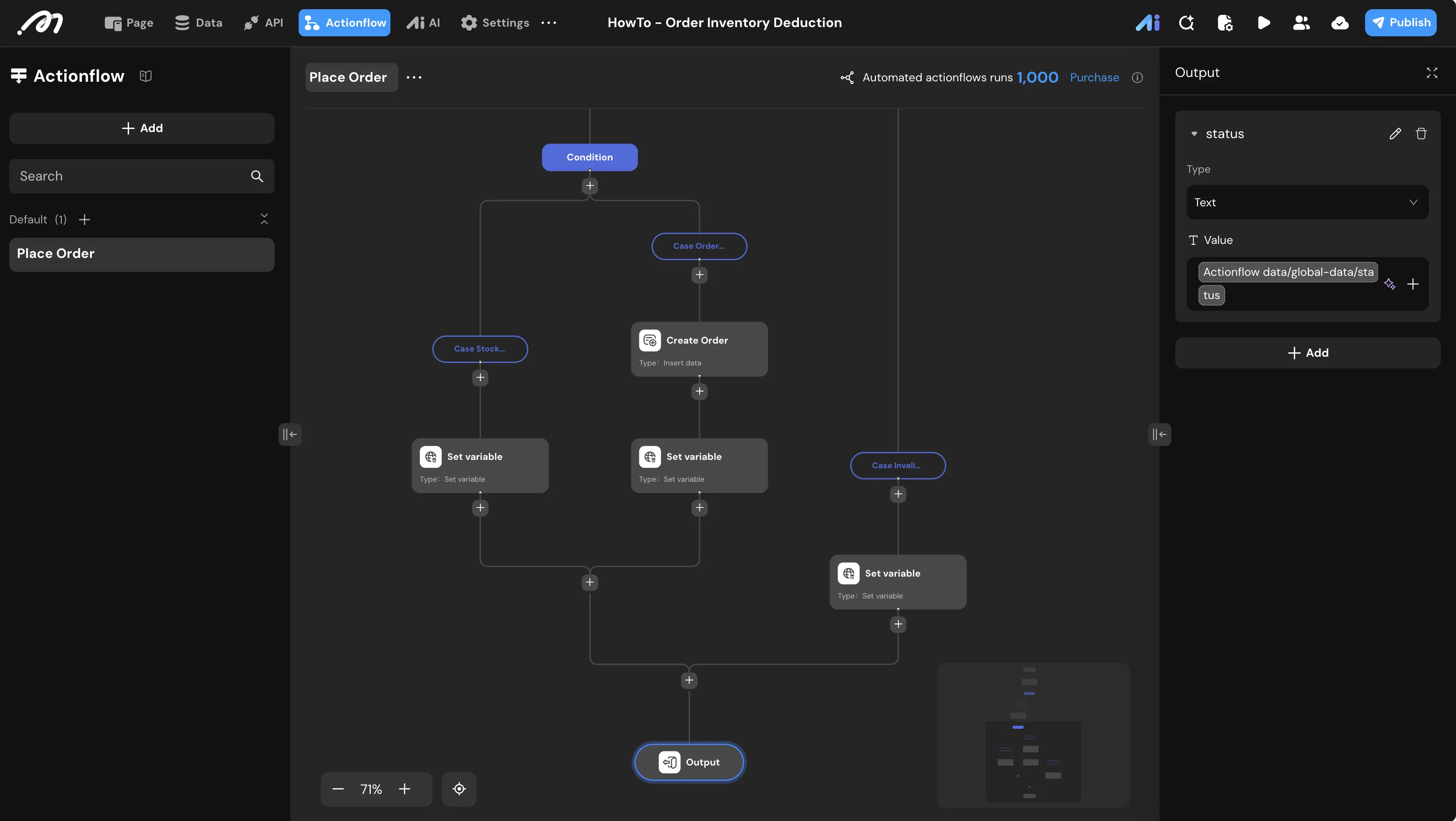Add a node below Case Invali branch
This screenshot has height=821, width=1456.
click(x=898, y=494)
